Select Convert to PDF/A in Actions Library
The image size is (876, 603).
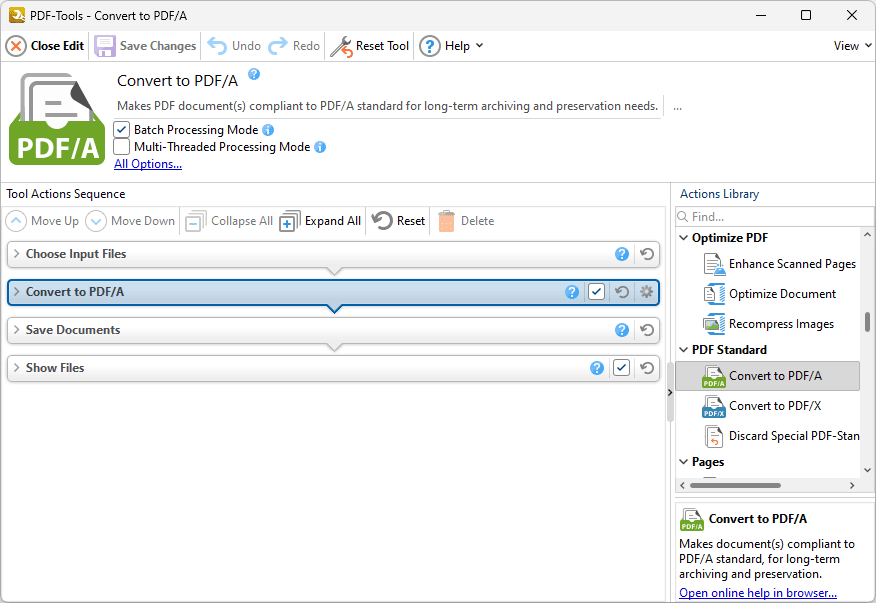(768, 376)
